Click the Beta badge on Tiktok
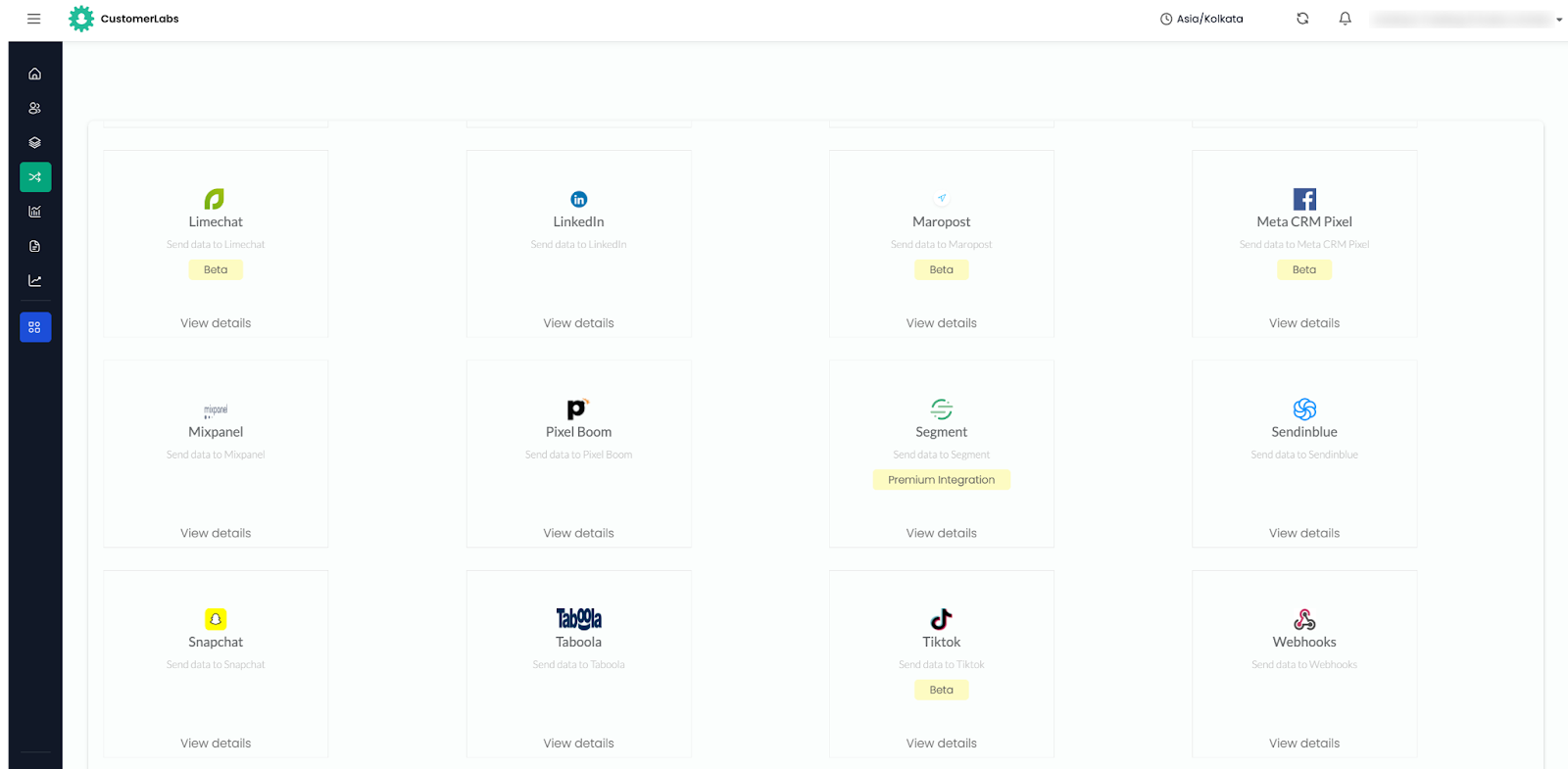 (x=942, y=690)
